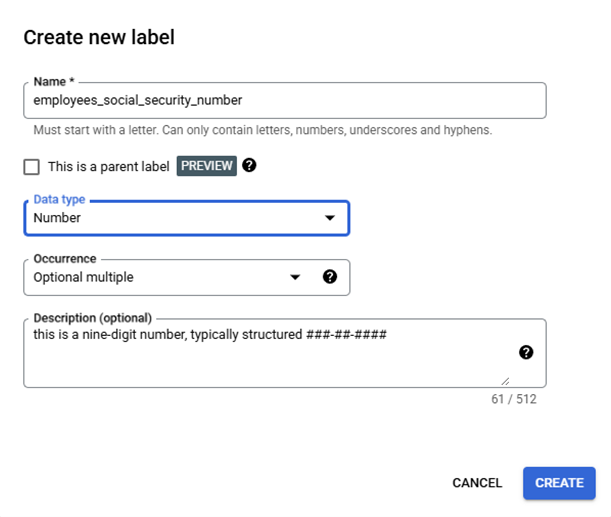611x517 pixels.
Task: Click the help icon next to PREVIEW badge
Action: click(249, 165)
